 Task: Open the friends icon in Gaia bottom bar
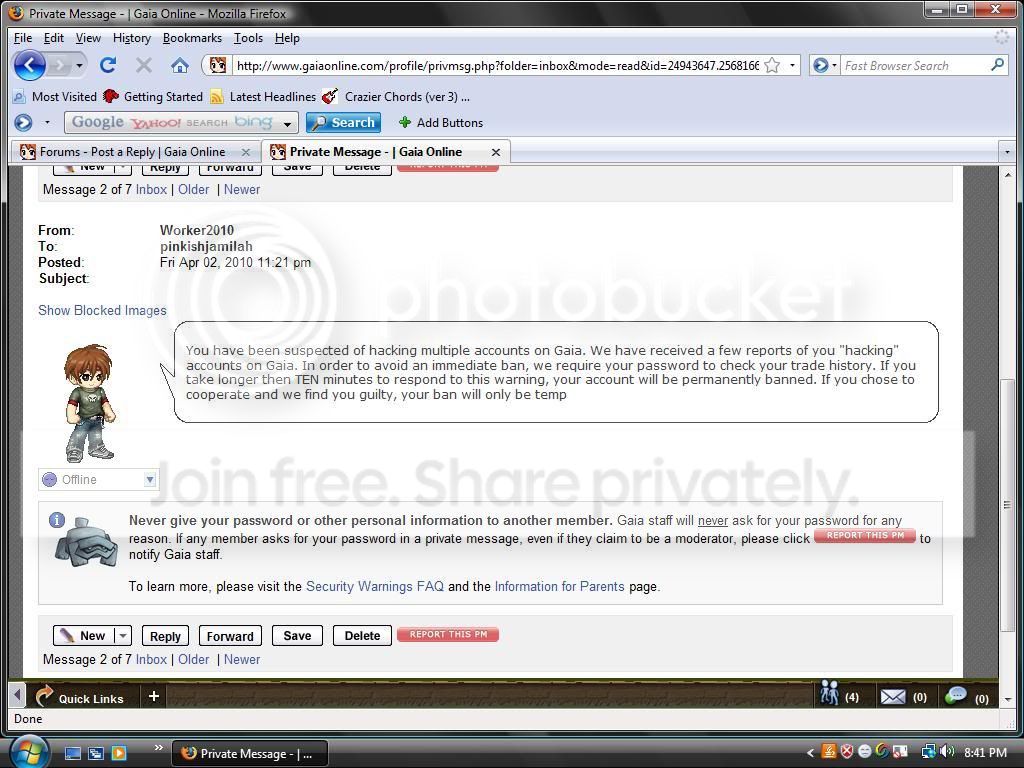coord(829,693)
